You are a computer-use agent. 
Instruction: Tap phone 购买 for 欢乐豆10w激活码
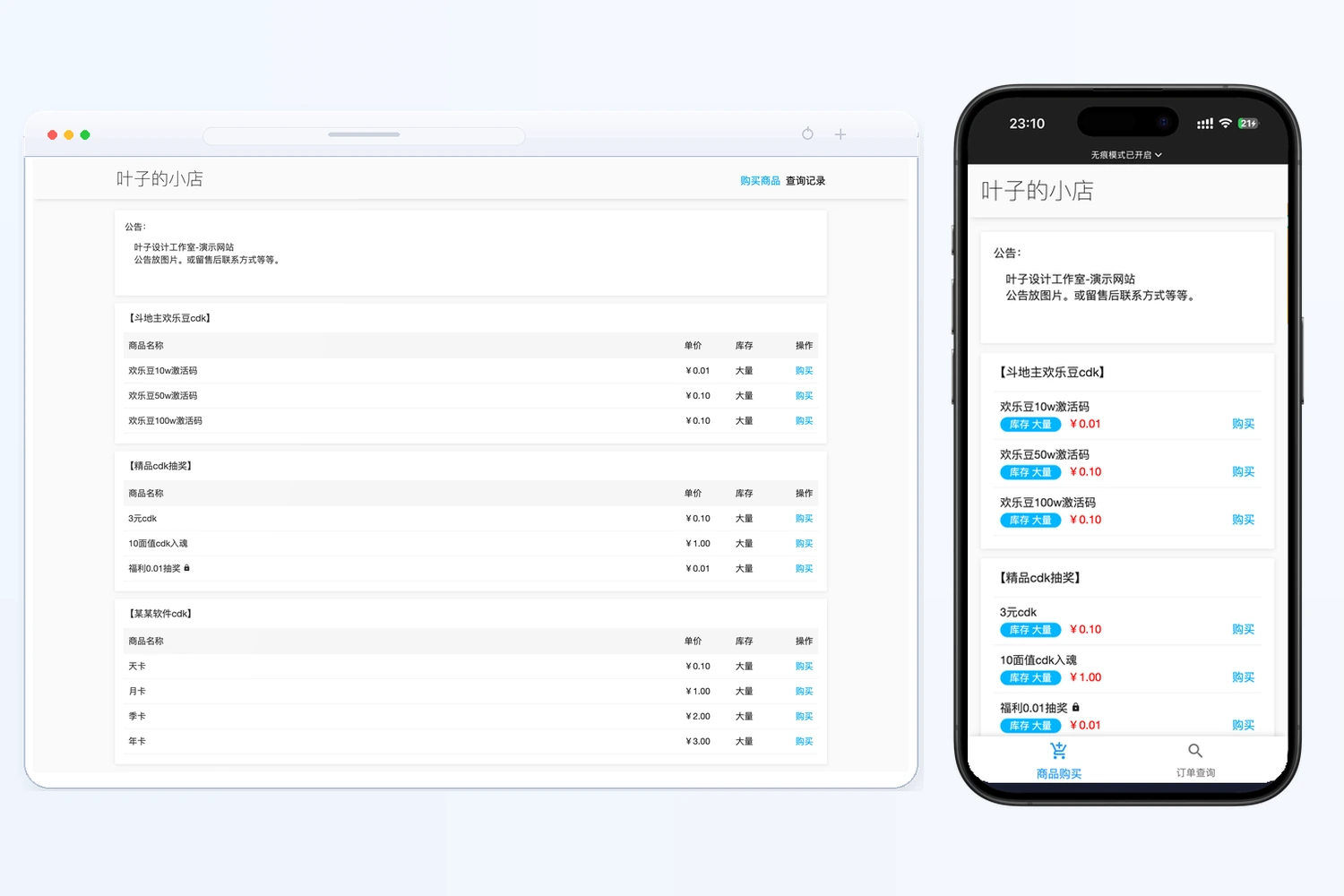[x=1243, y=424]
